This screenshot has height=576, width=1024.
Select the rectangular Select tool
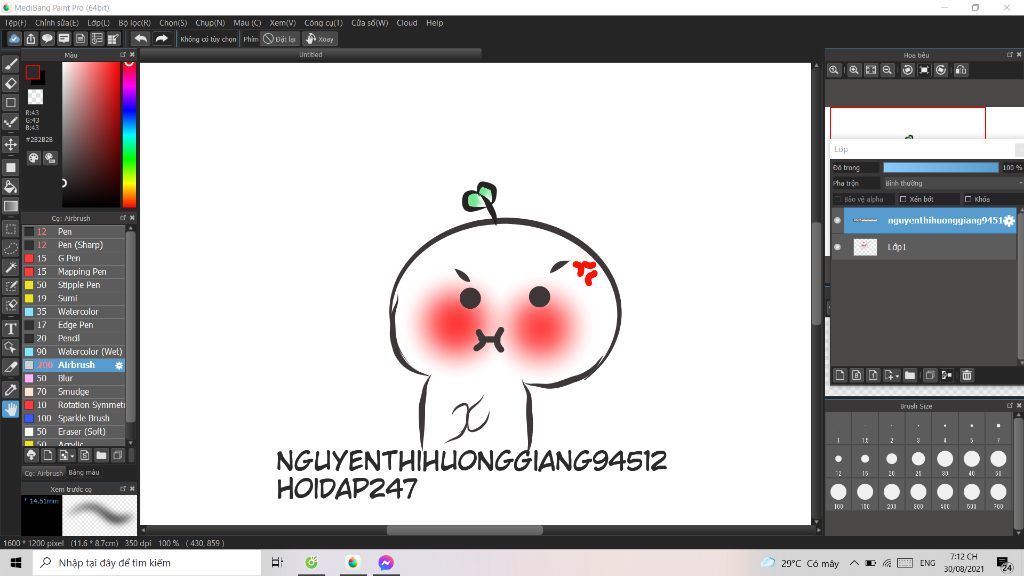(x=10, y=229)
